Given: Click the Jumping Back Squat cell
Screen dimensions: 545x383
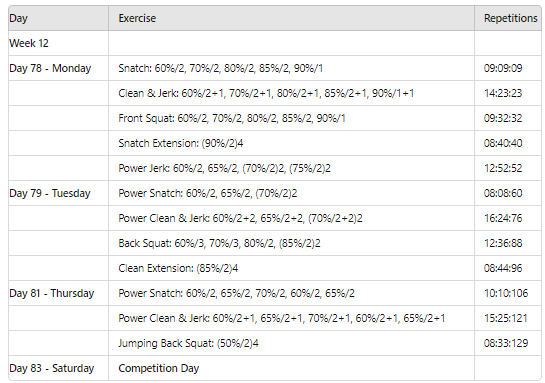Looking at the screenshot, I should point(291,343).
